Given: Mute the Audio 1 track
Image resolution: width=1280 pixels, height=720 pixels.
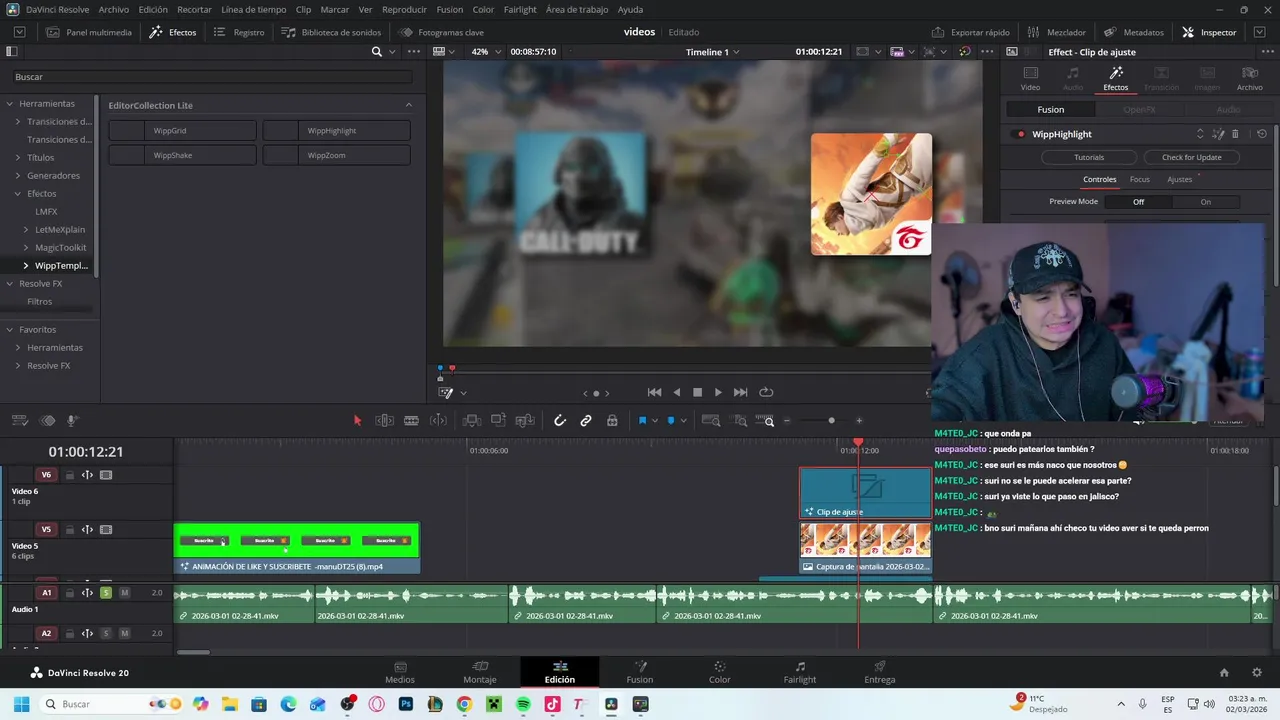Looking at the screenshot, I should (124, 593).
